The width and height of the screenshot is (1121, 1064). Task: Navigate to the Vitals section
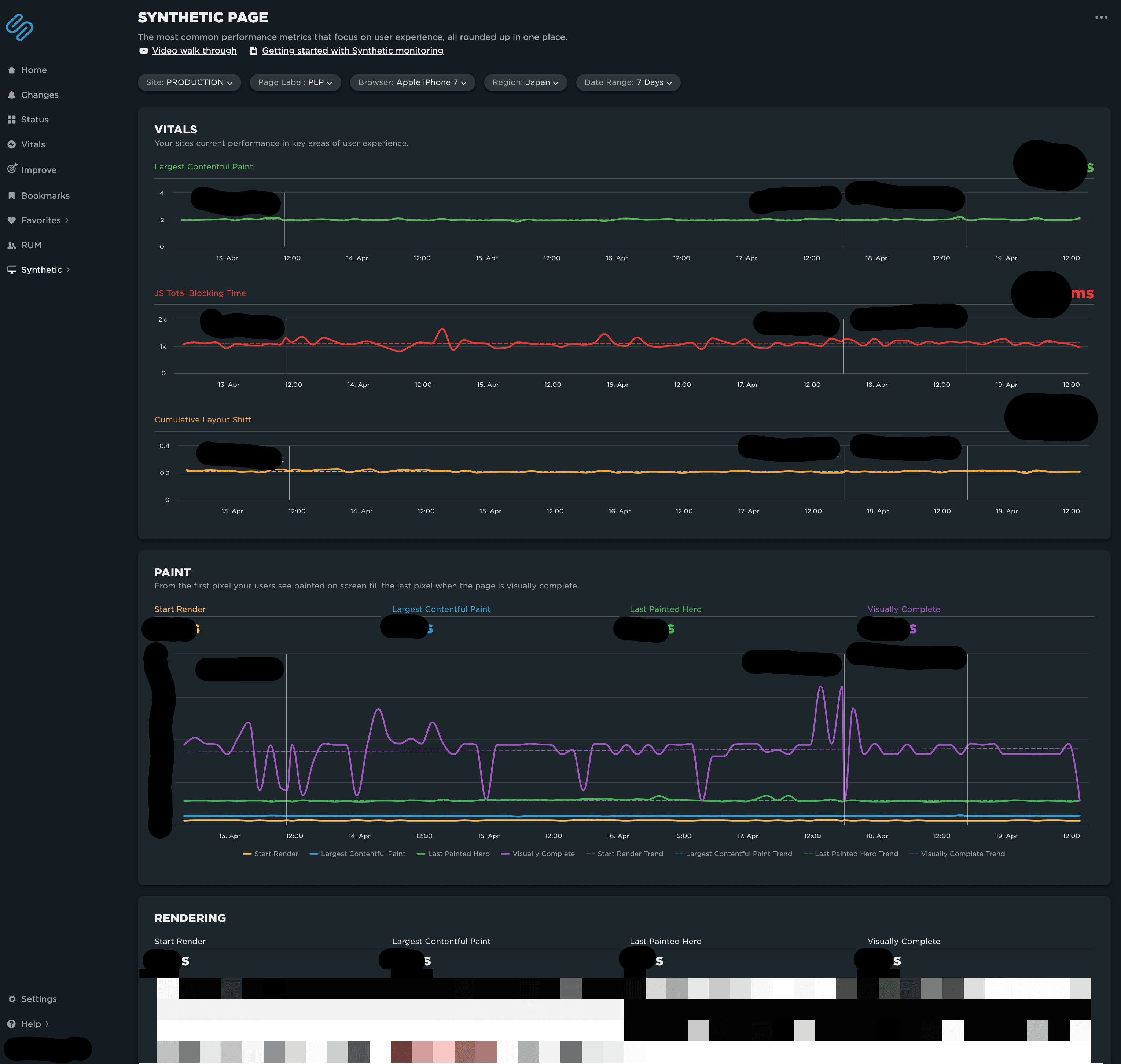(x=33, y=144)
